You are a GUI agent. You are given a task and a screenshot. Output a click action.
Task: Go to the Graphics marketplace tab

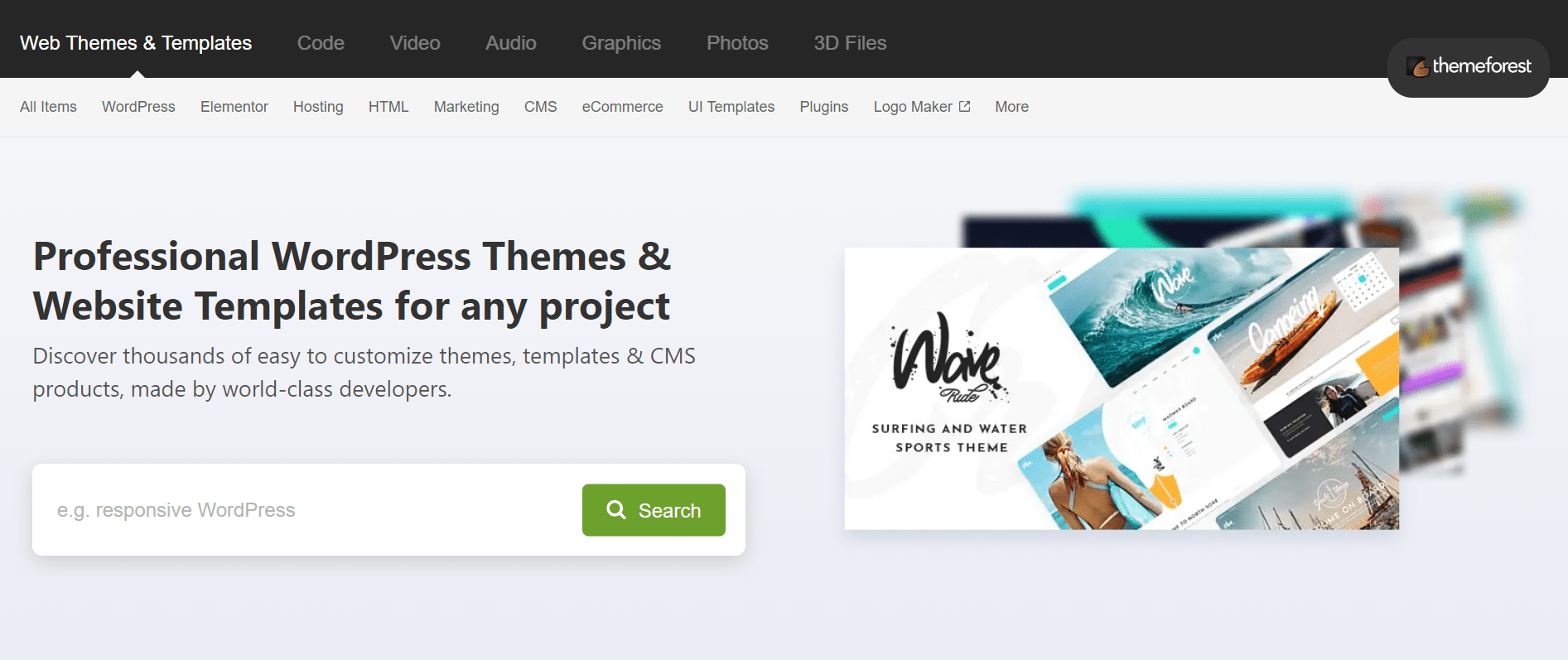(621, 43)
